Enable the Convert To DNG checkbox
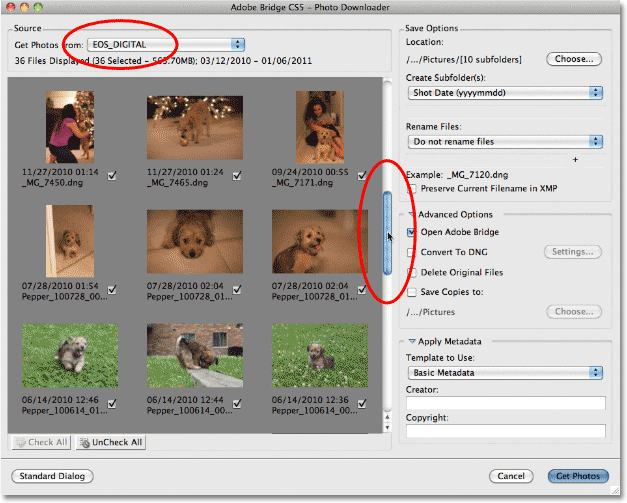This screenshot has width=627, height=503. [x=411, y=252]
